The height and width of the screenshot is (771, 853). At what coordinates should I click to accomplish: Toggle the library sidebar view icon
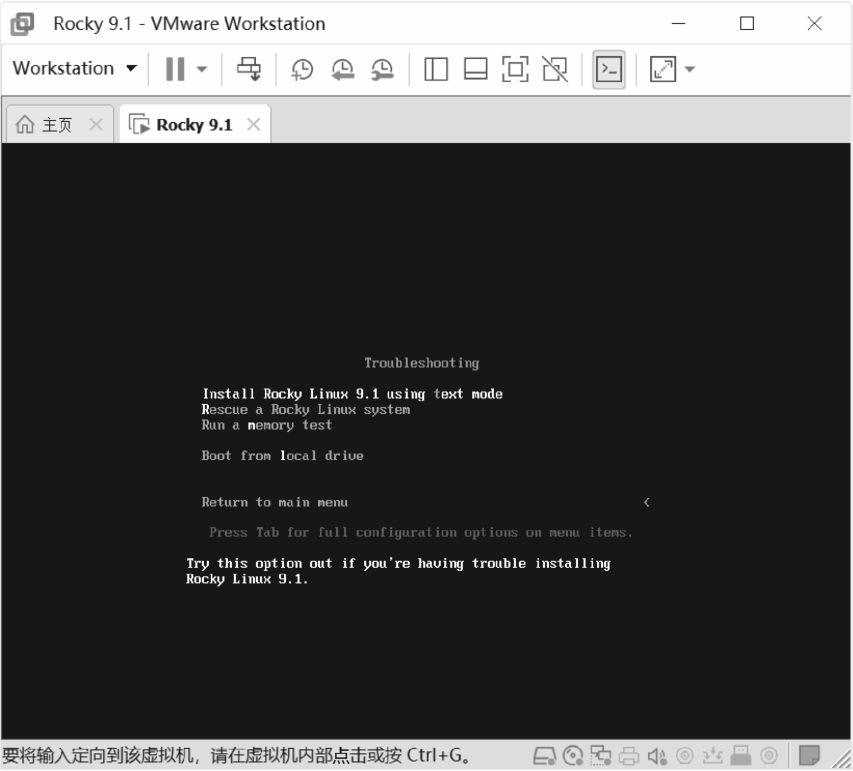point(436,69)
